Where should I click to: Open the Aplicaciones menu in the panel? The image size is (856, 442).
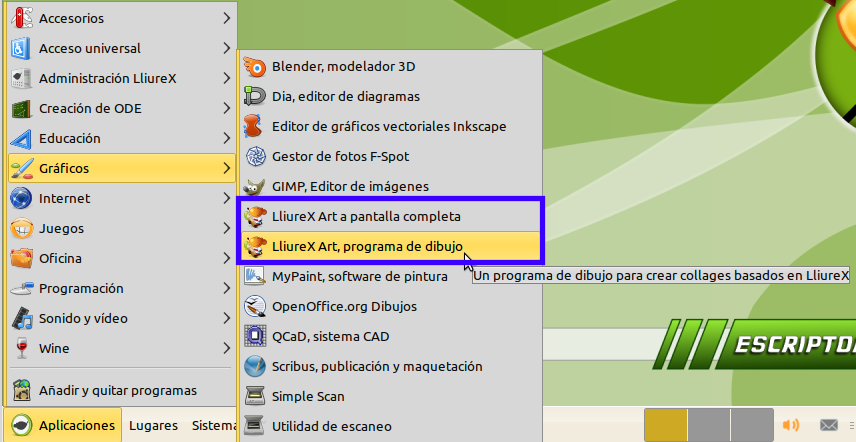63,425
